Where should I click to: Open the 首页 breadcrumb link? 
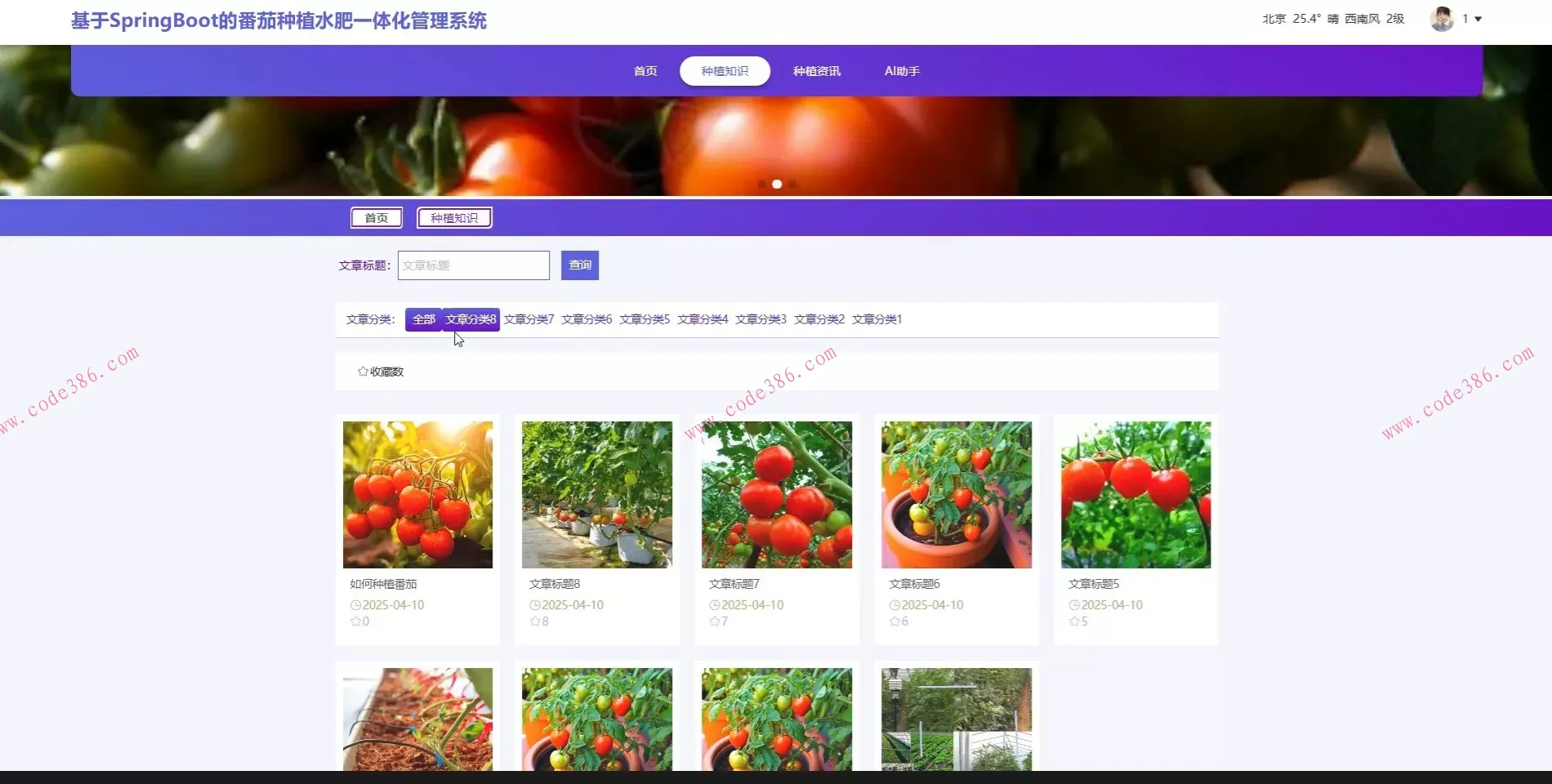[376, 217]
